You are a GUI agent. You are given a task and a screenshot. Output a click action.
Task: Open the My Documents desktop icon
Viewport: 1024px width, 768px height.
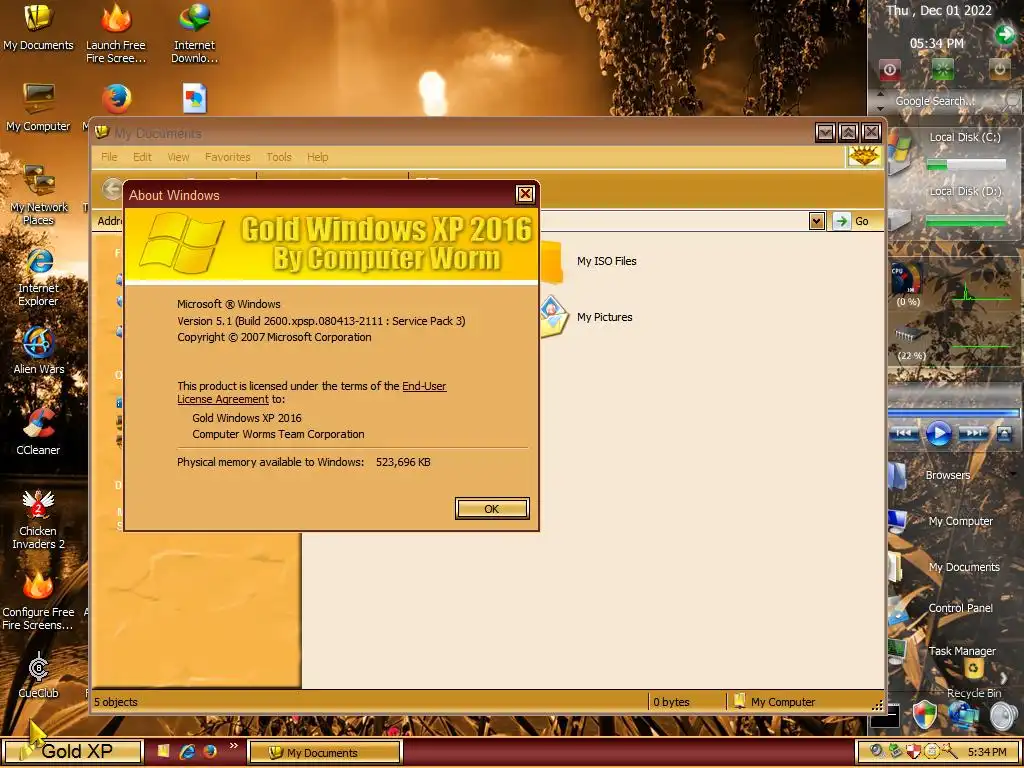[x=38, y=27]
